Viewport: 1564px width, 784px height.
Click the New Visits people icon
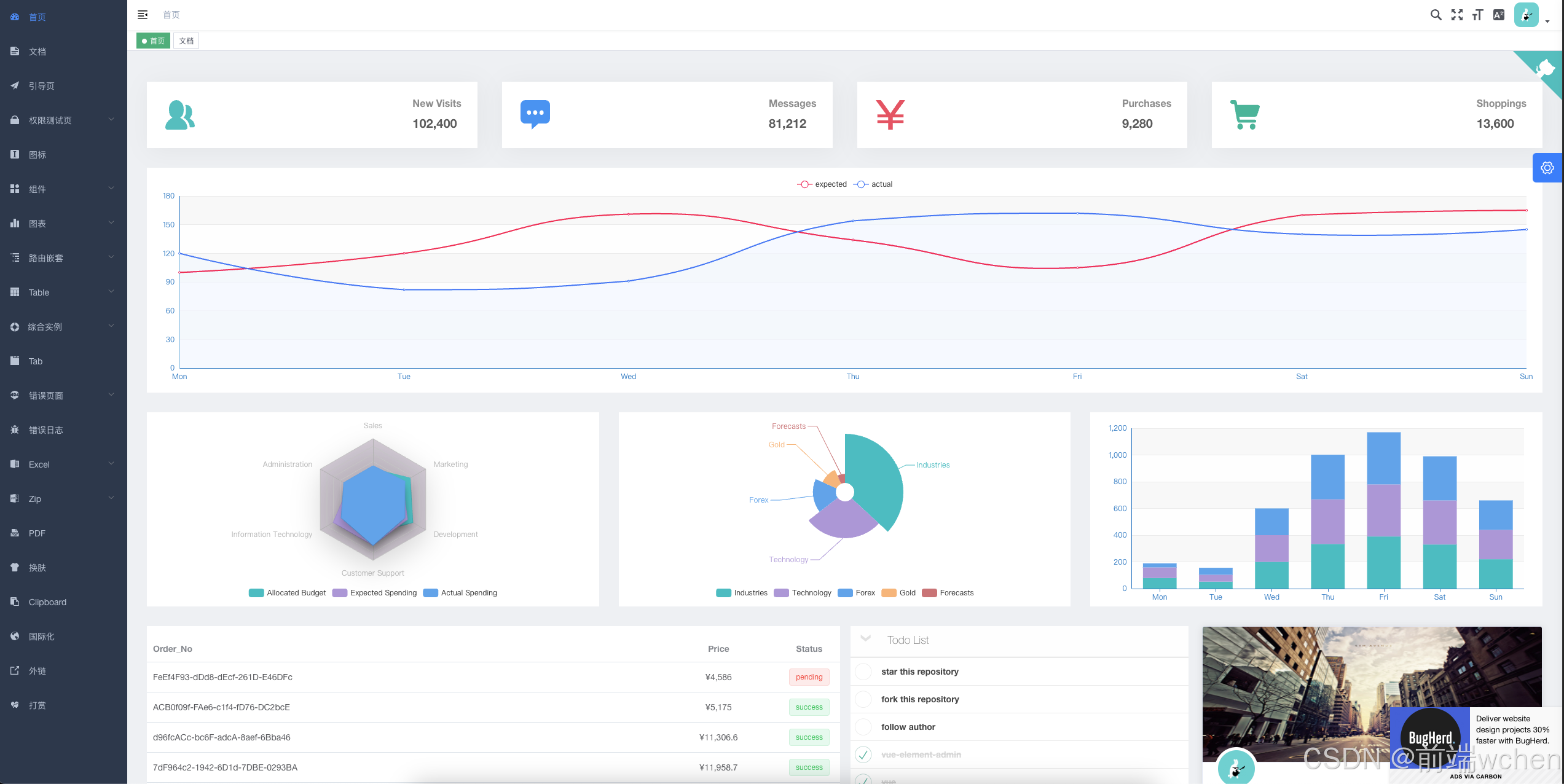[x=180, y=115]
